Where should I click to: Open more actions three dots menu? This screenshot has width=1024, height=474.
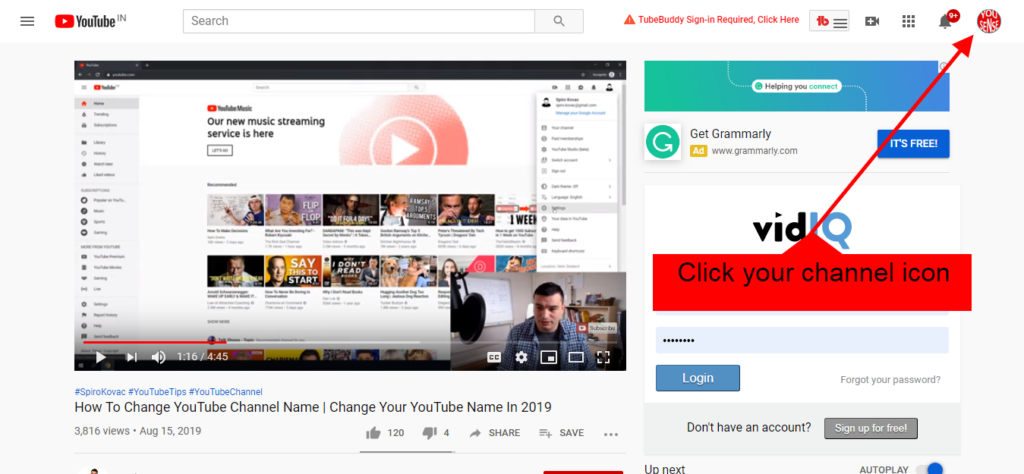click(611, 434)
